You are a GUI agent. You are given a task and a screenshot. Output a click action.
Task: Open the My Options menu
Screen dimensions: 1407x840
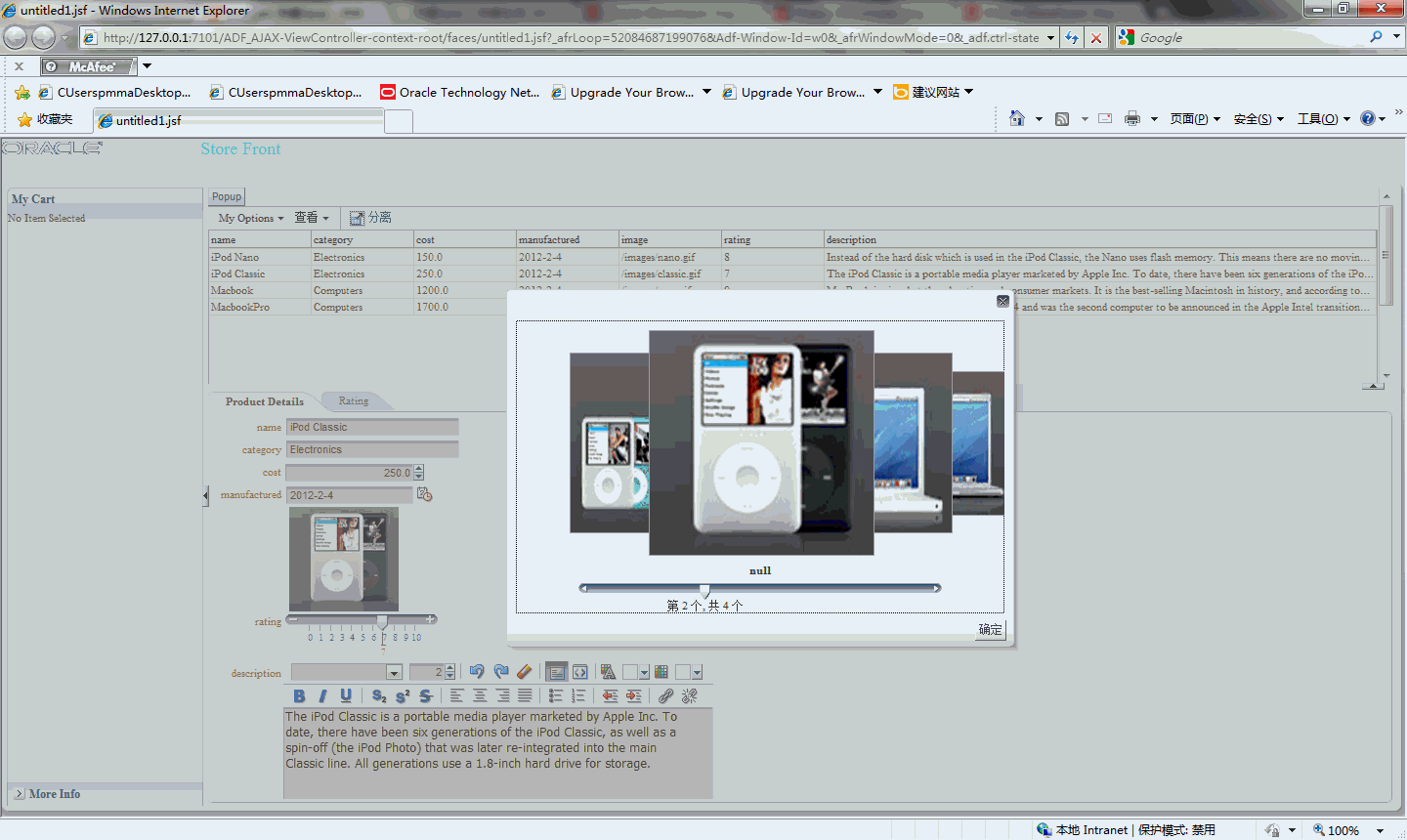coord(251,218)
